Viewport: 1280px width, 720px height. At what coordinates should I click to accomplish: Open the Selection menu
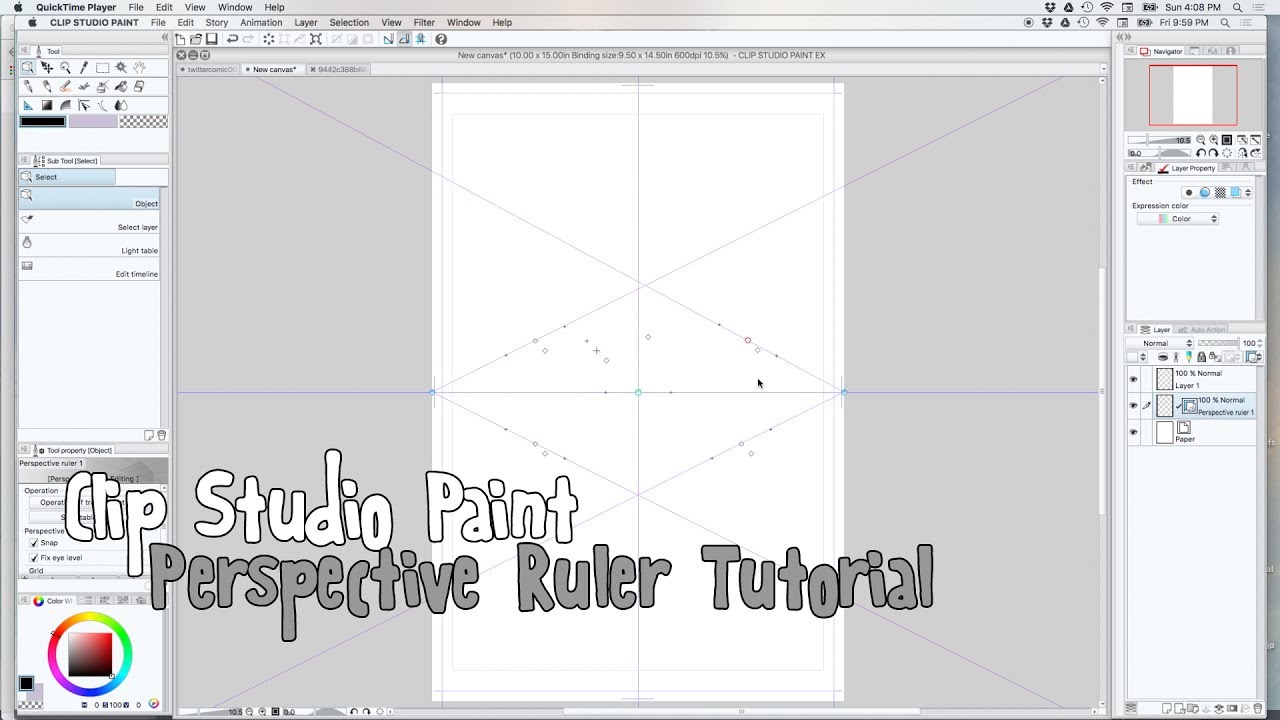coord(349,22)
